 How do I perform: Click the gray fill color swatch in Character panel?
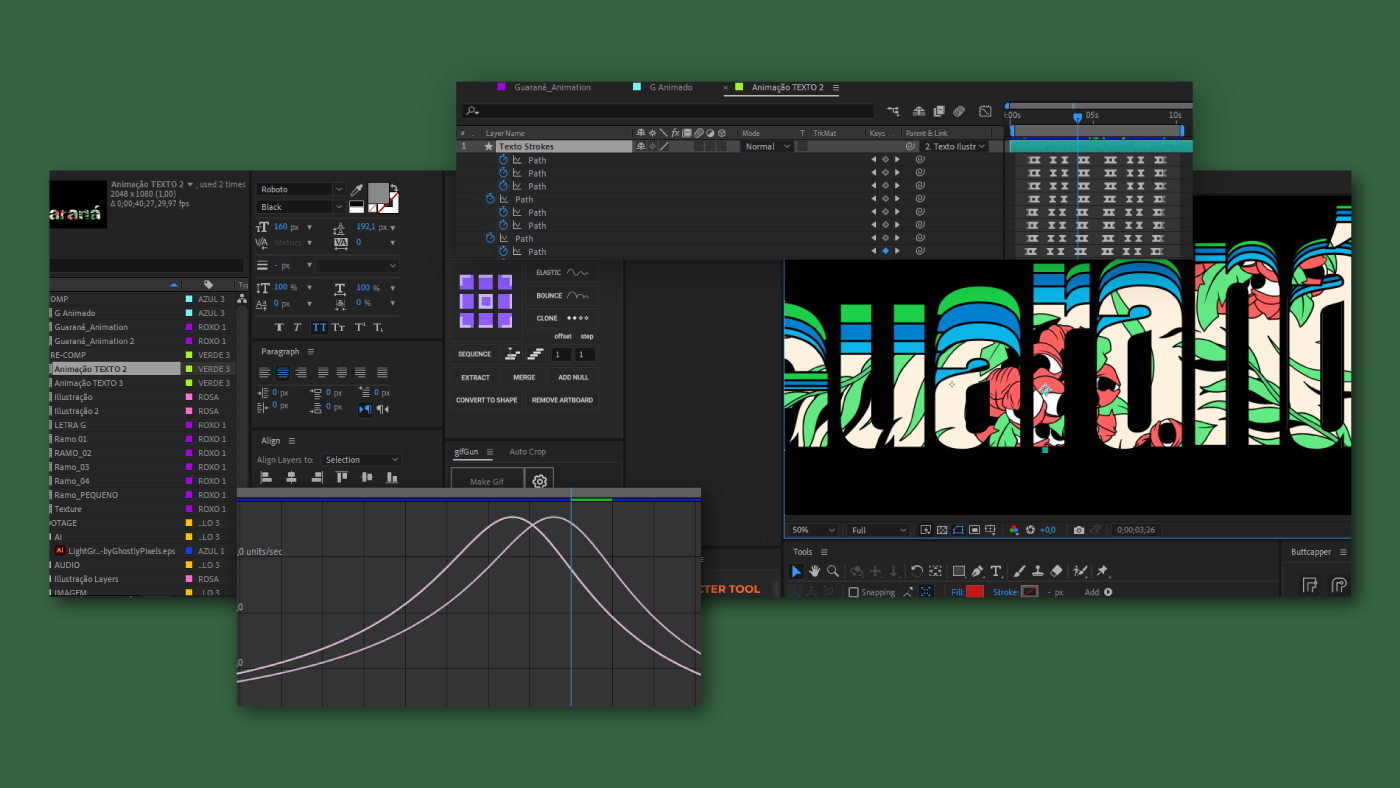[x=378, y=194]
